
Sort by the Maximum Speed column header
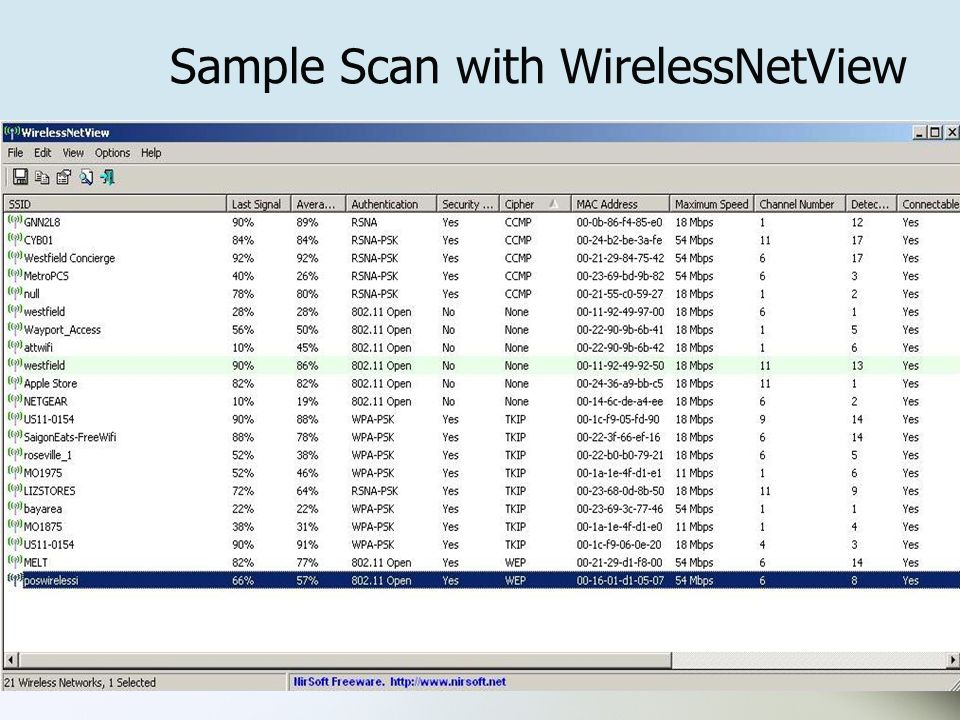click(x=711, y=204)
